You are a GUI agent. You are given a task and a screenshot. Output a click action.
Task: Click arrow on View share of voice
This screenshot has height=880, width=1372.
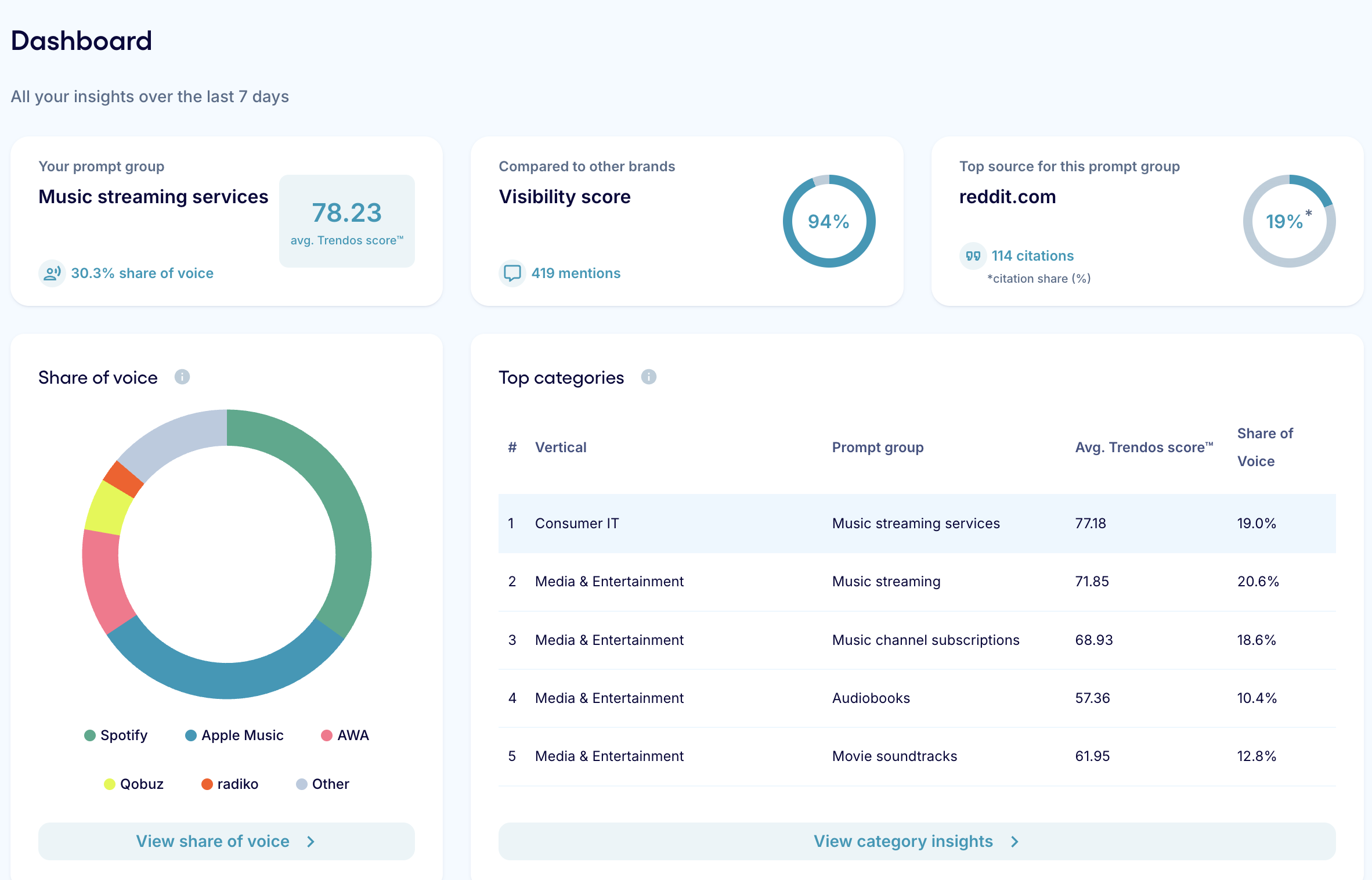(x=311, y=842)
